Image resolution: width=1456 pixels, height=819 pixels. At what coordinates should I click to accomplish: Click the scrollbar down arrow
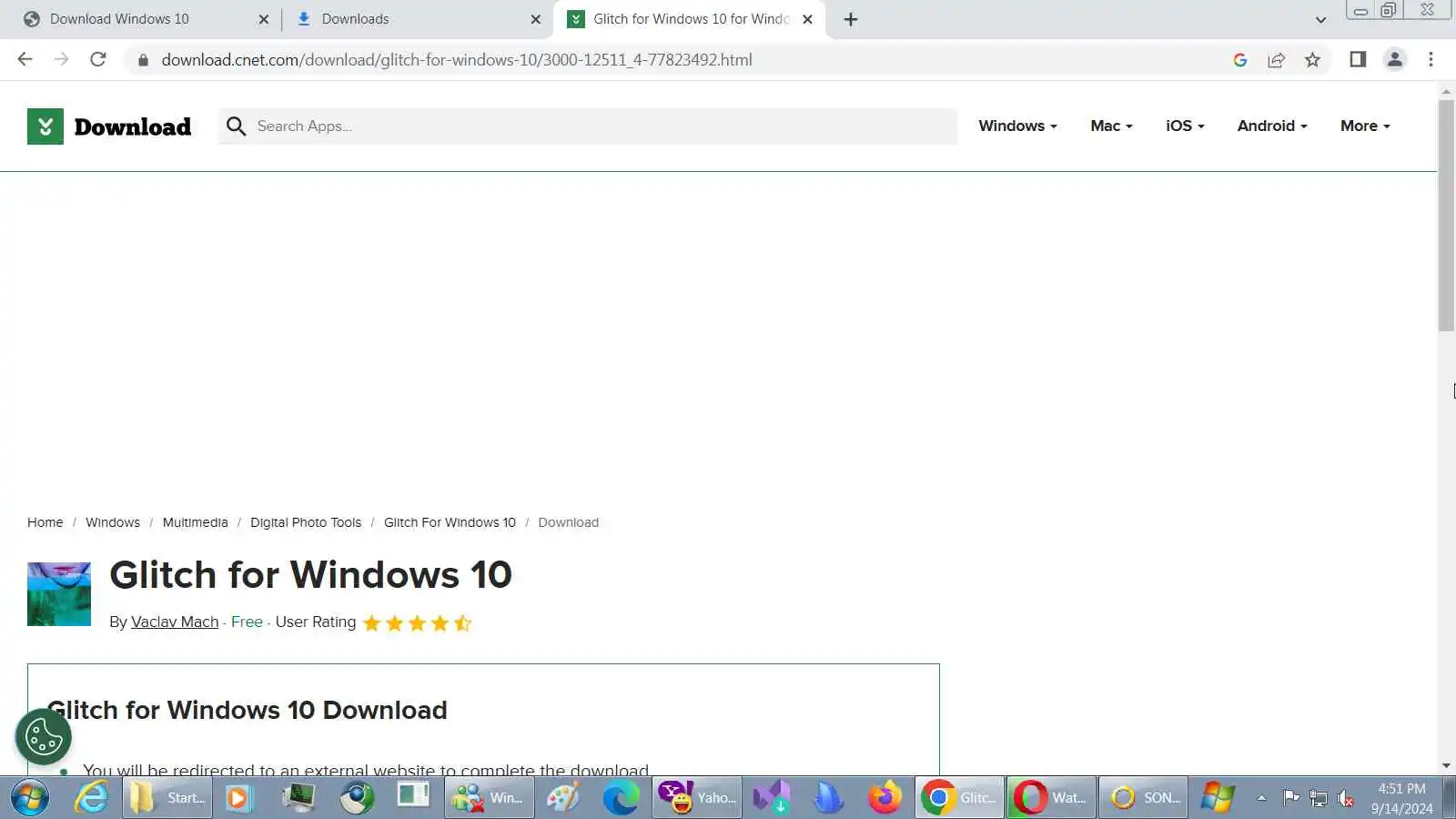[1446, 766]
